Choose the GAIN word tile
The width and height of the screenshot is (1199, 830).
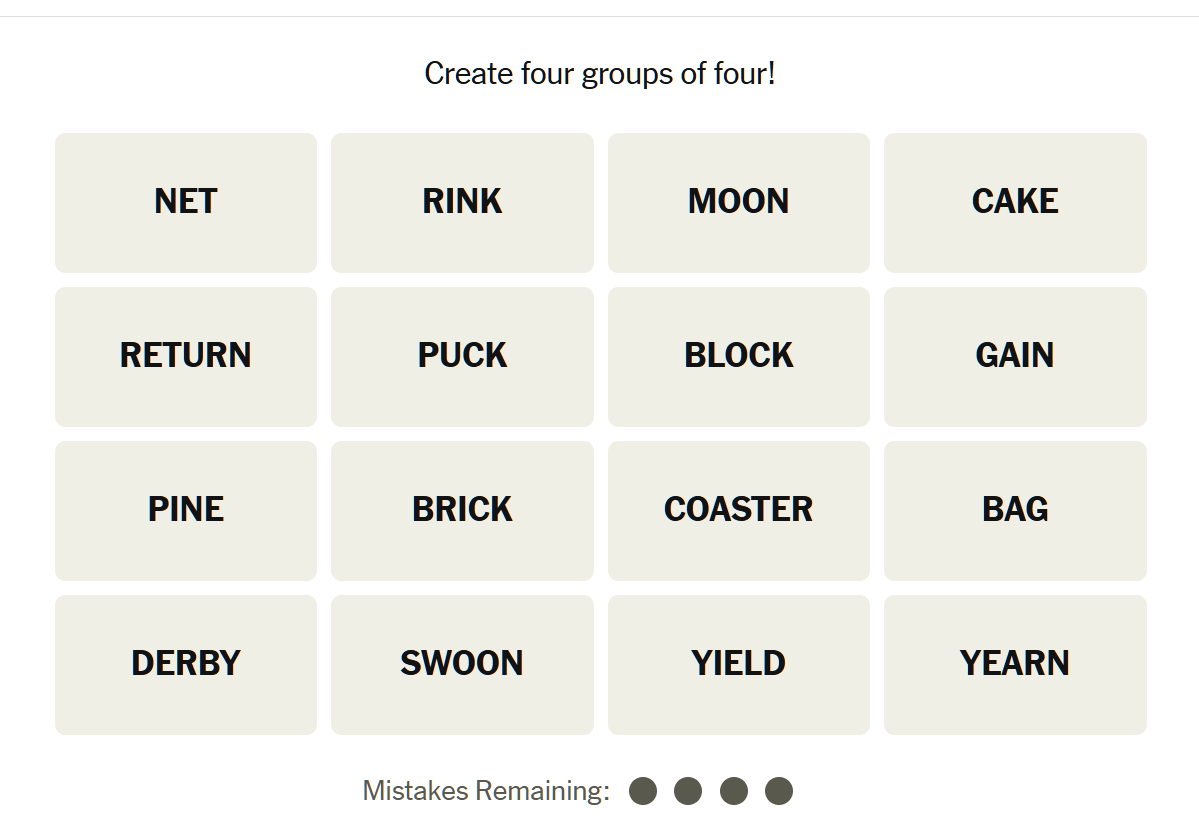click(x=1015, y=356)
